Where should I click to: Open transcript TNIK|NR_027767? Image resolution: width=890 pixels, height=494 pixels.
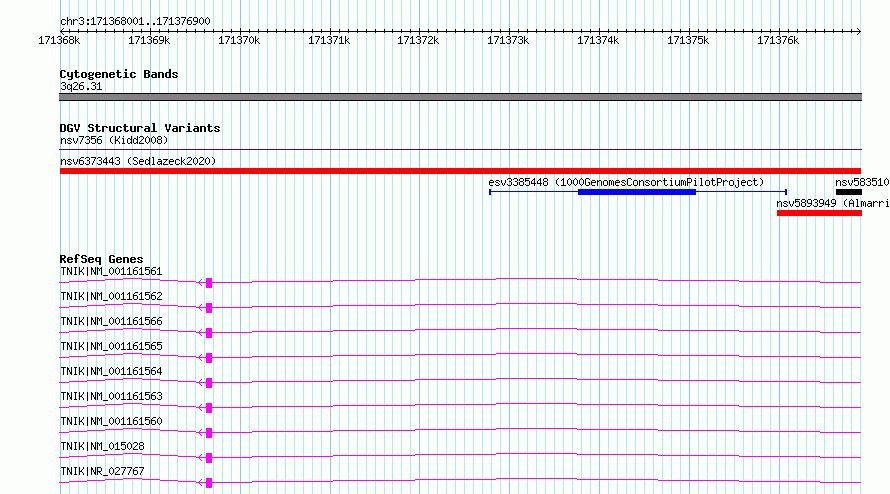(x=102, y=471)
